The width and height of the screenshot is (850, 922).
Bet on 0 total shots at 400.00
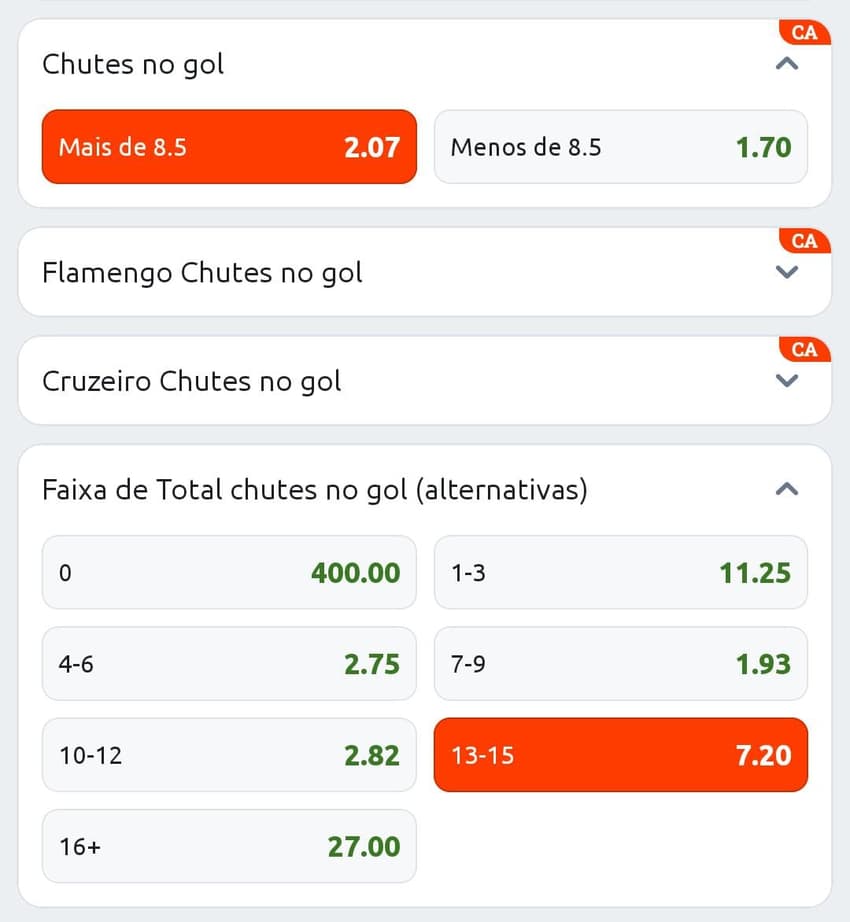click(x=229, y=573)
